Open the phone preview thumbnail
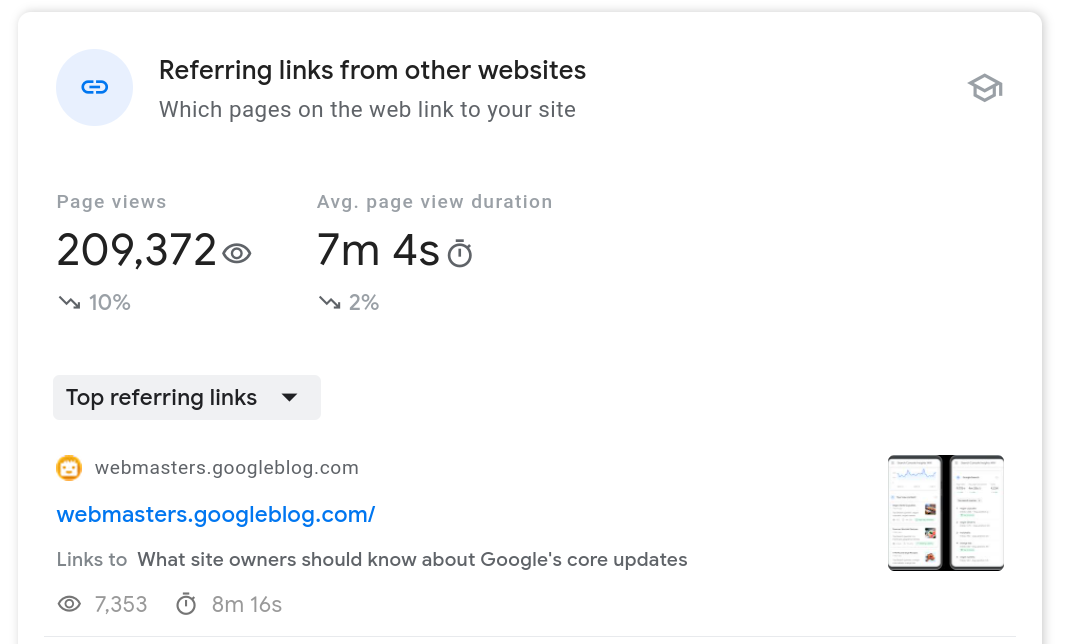Image resolution: width=1066 pixels, height=644 pixels. (x=945, y=513)
